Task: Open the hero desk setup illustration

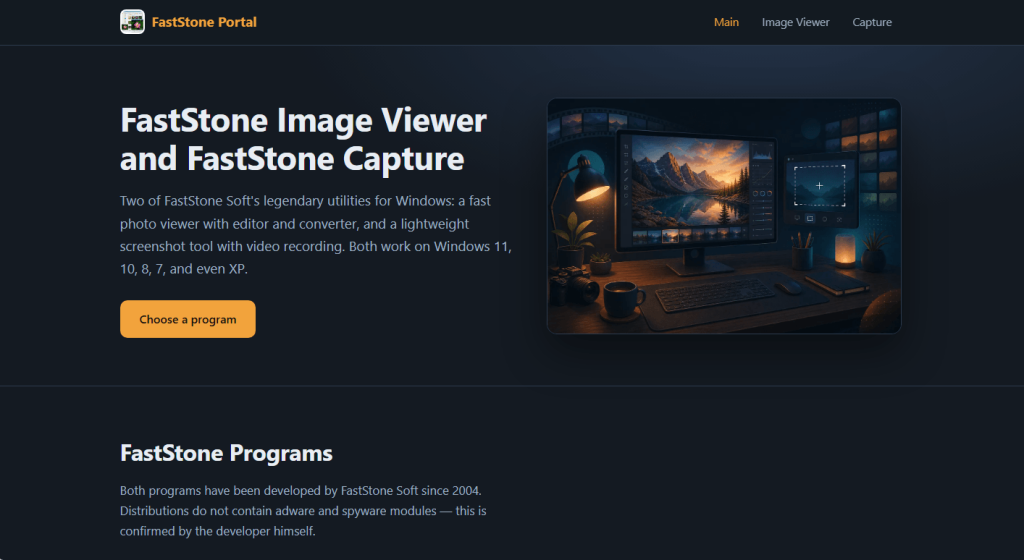Action: (724, 216)
